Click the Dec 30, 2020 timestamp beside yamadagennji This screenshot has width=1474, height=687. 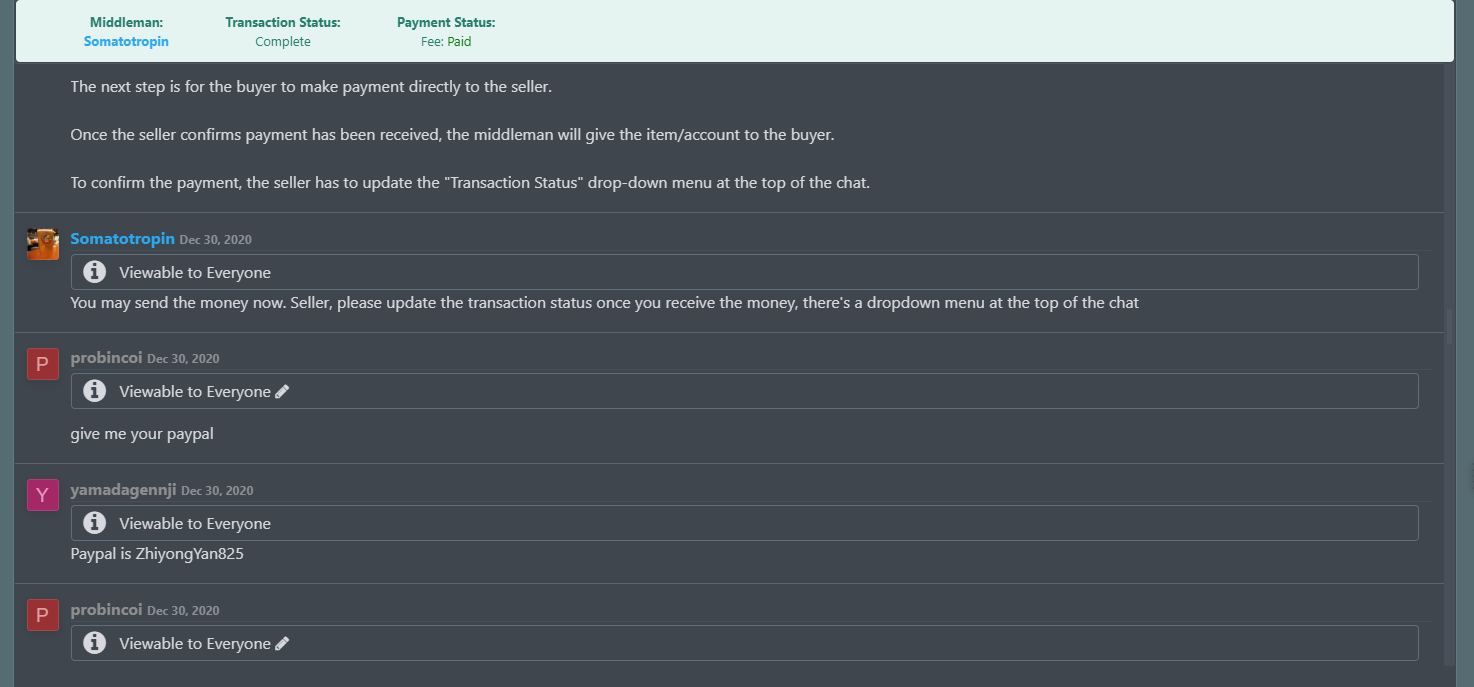[217, 491]
